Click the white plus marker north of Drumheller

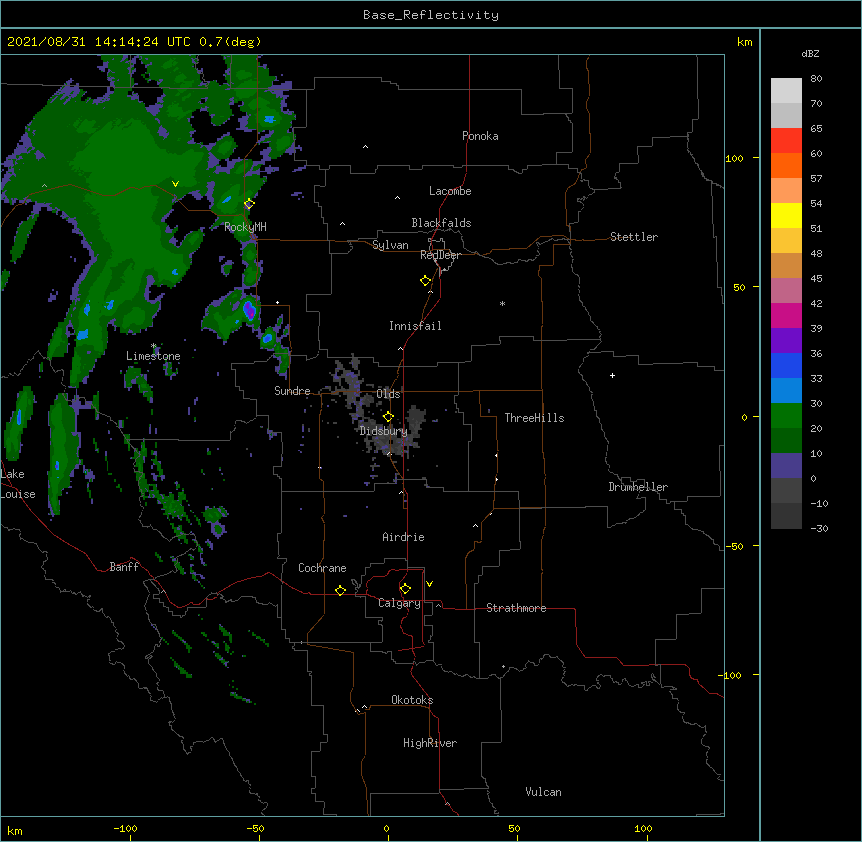coord(612,375)
